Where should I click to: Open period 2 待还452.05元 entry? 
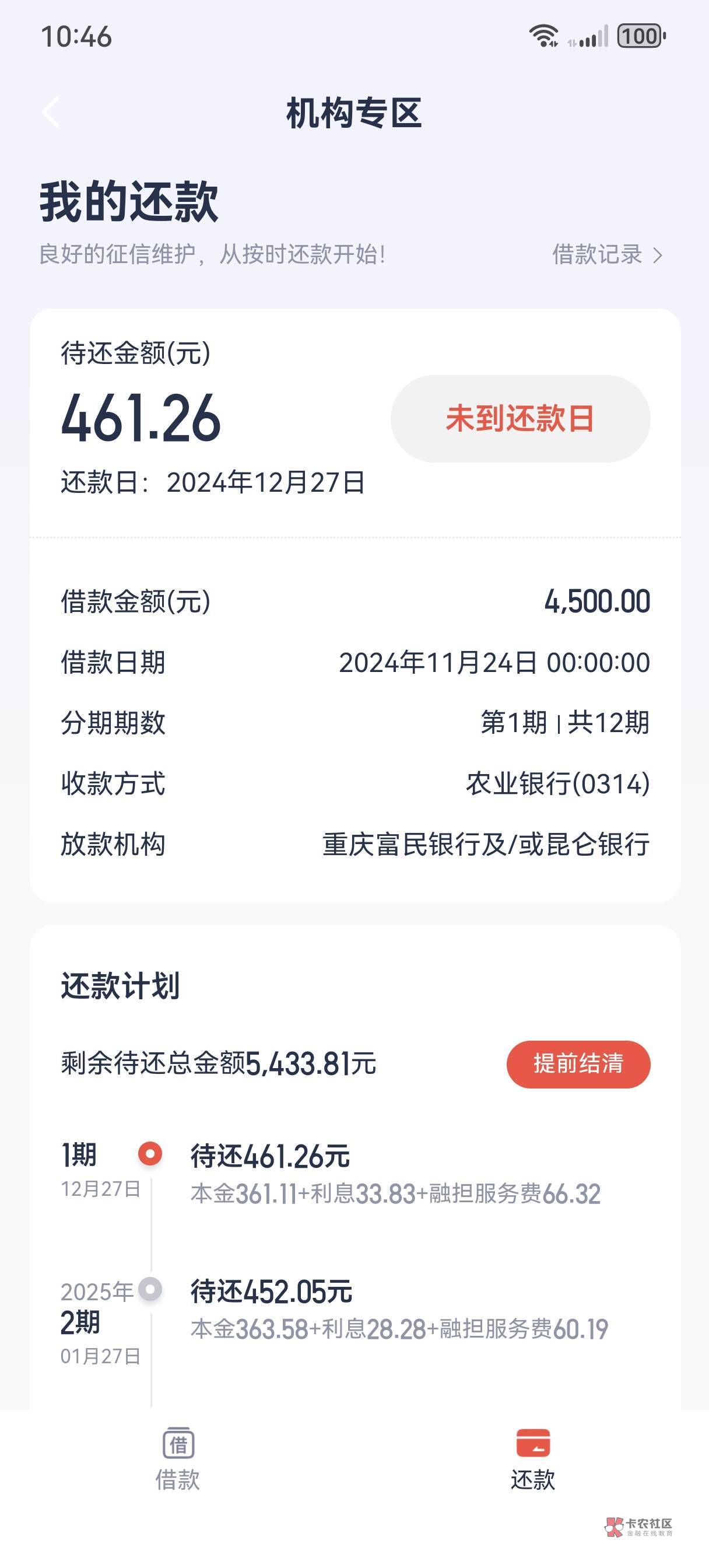[x=272, y=1291]
